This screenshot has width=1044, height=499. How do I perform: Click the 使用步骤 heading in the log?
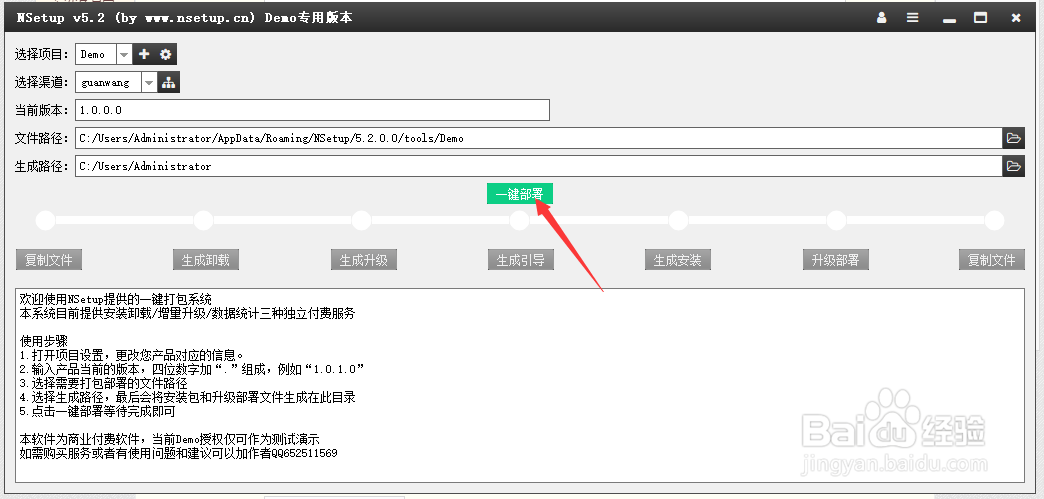point(43,341)
